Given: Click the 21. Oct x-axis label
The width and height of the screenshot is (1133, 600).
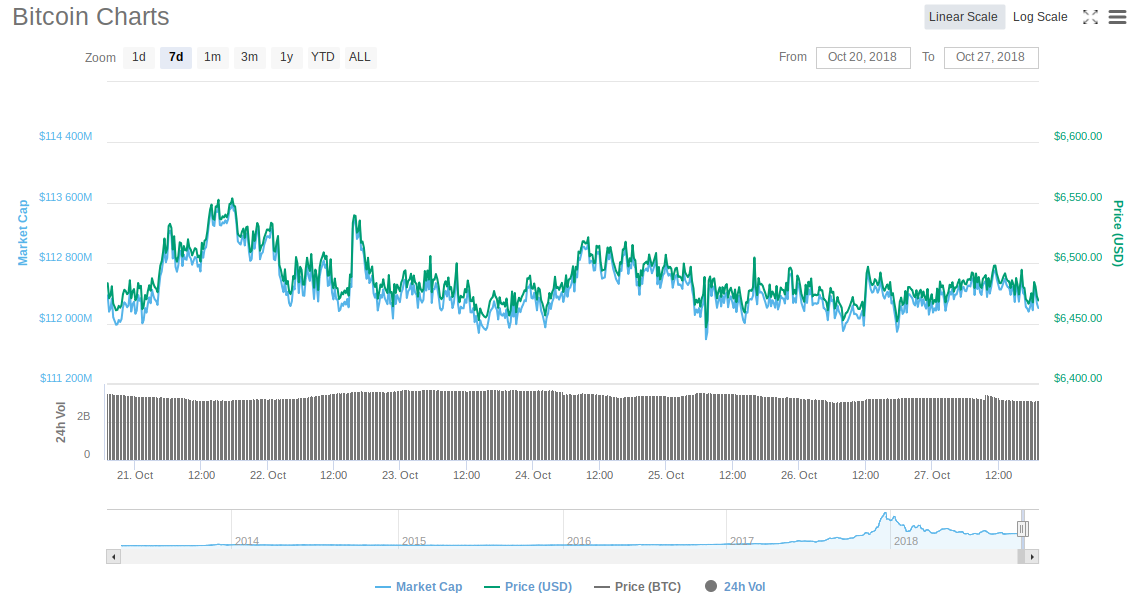Looking at the screenshot, I should 135,475.
